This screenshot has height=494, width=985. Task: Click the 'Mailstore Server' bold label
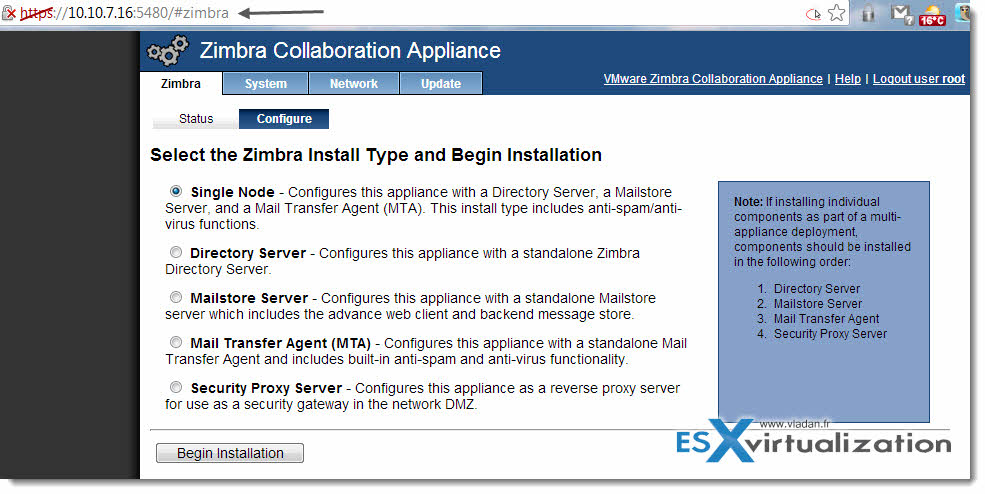249,299
